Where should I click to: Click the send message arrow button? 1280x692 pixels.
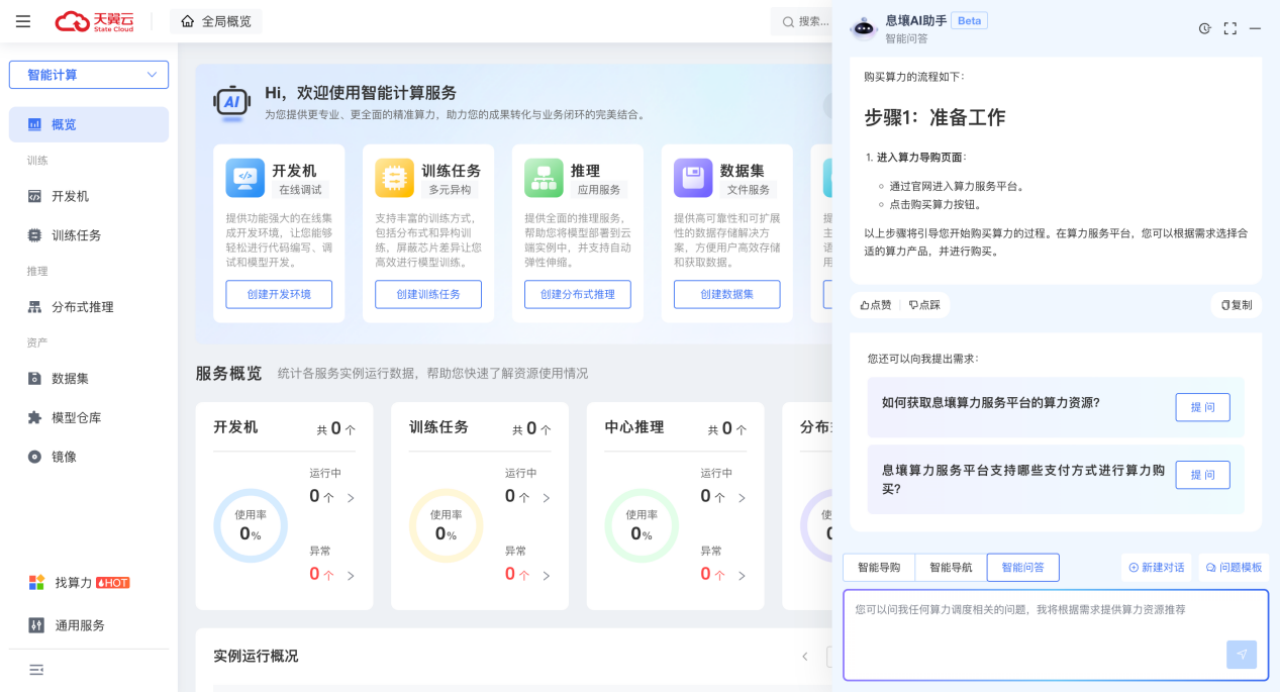click(1241, 654)
